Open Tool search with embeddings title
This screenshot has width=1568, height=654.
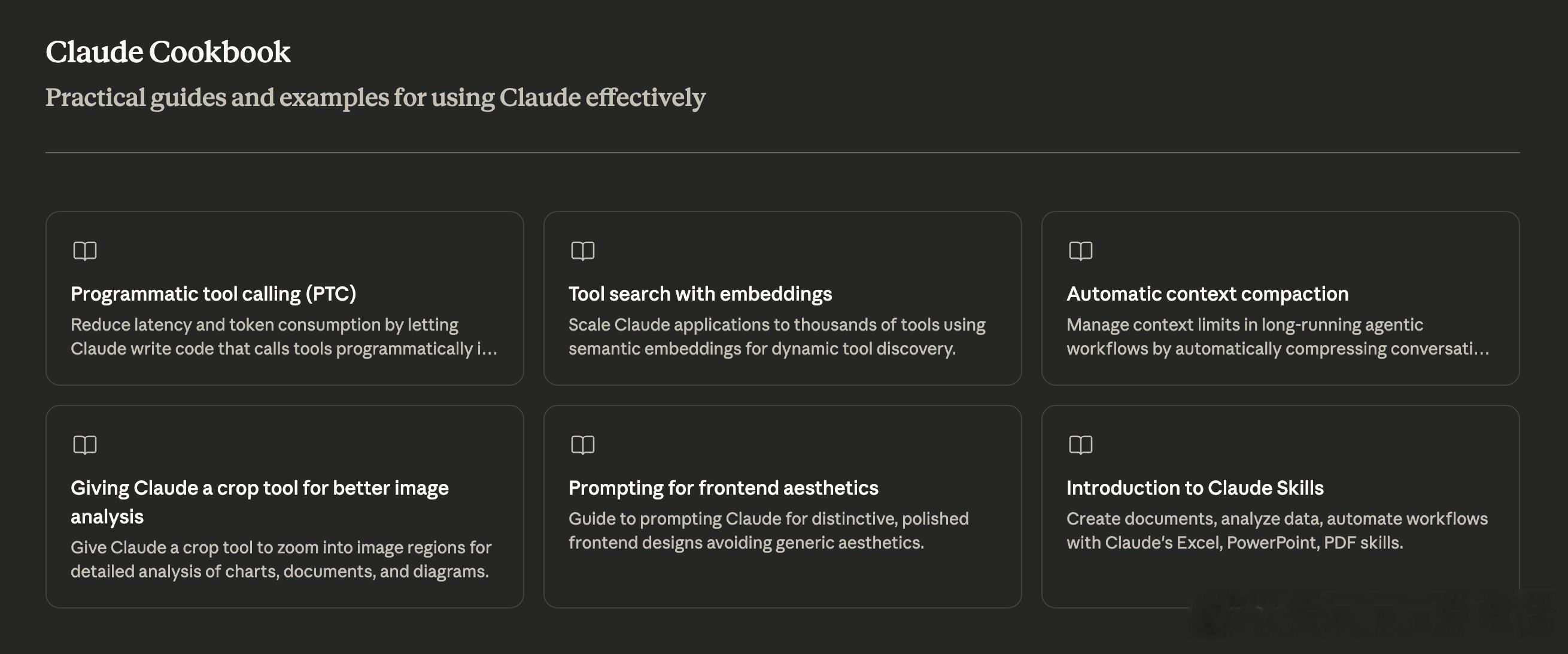click(700, 294)
